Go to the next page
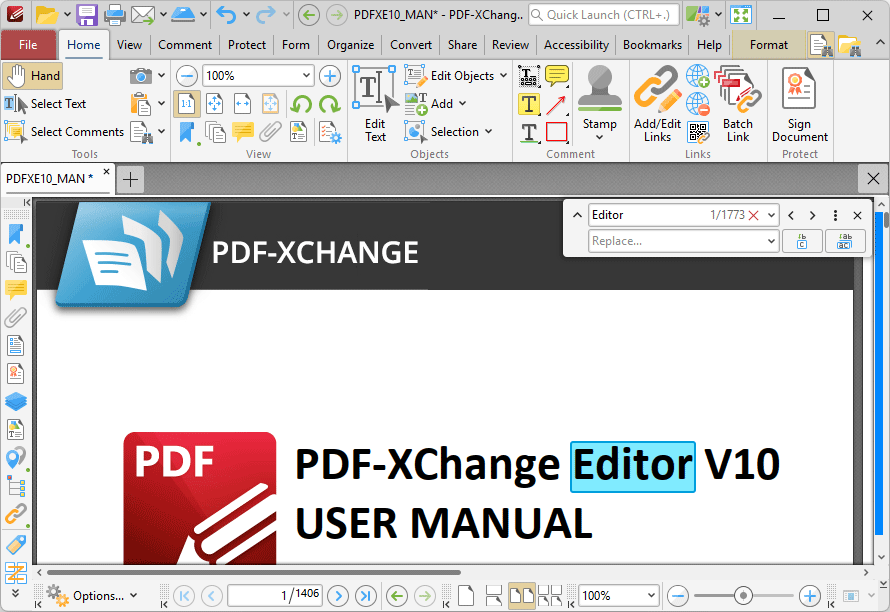This screenshot has width=890, height=612. 338,596
